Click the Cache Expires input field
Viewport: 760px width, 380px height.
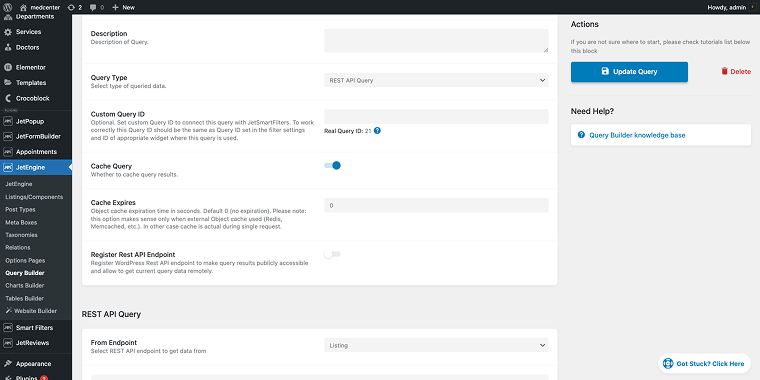436,205
